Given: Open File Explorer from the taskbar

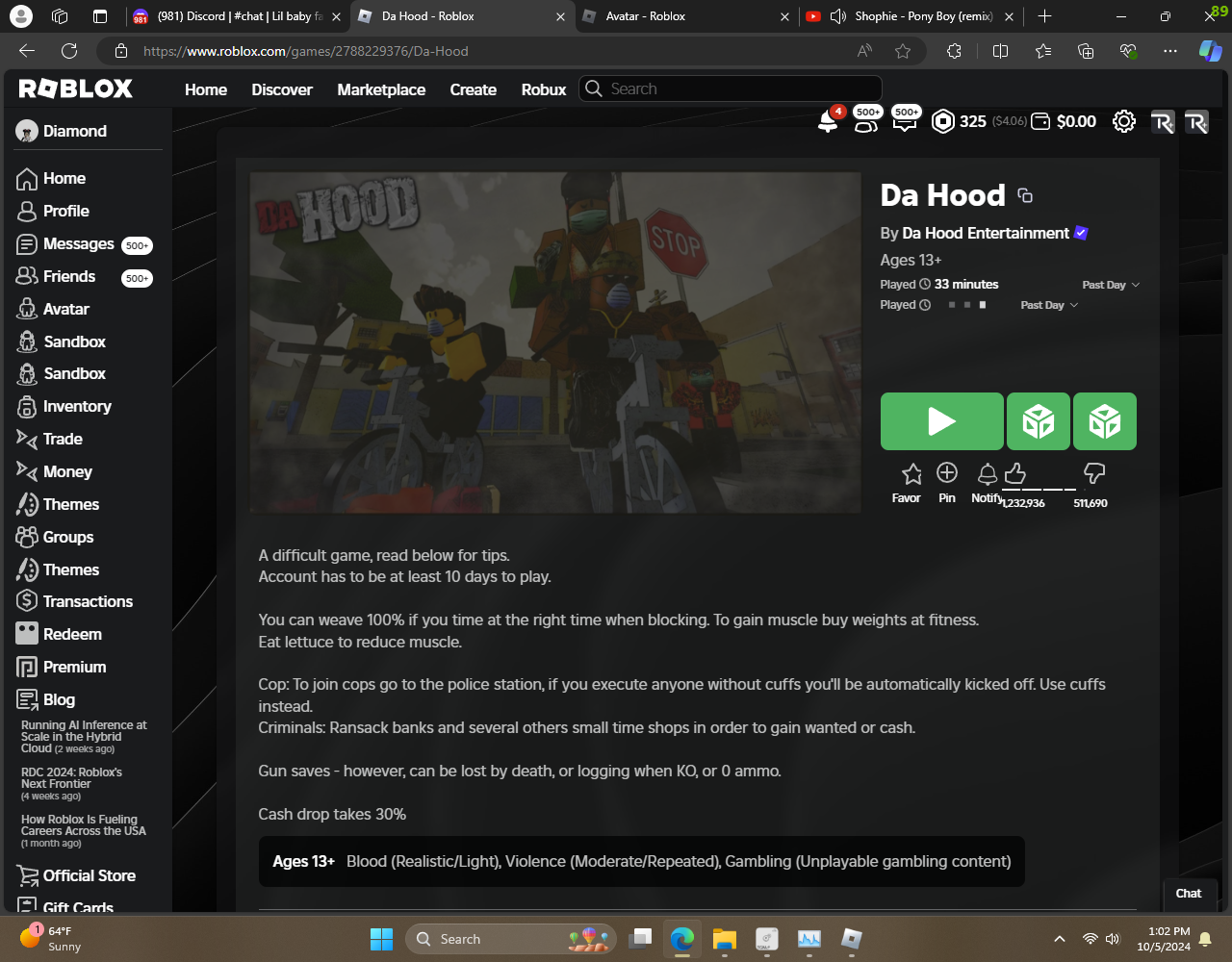Looking at the screenshot, I should (x=724, y=939).
